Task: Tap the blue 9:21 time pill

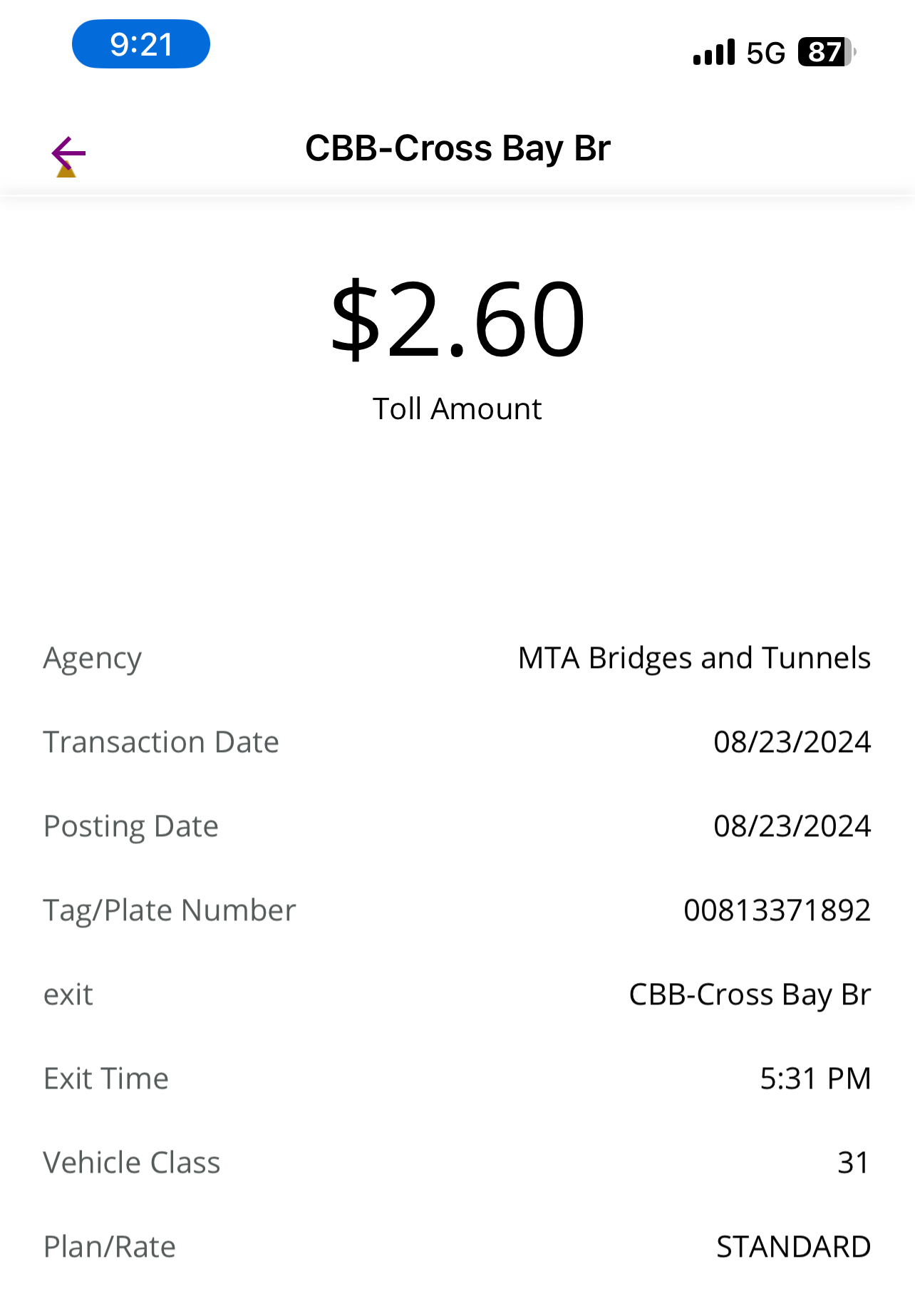Action: click(141, 44)
